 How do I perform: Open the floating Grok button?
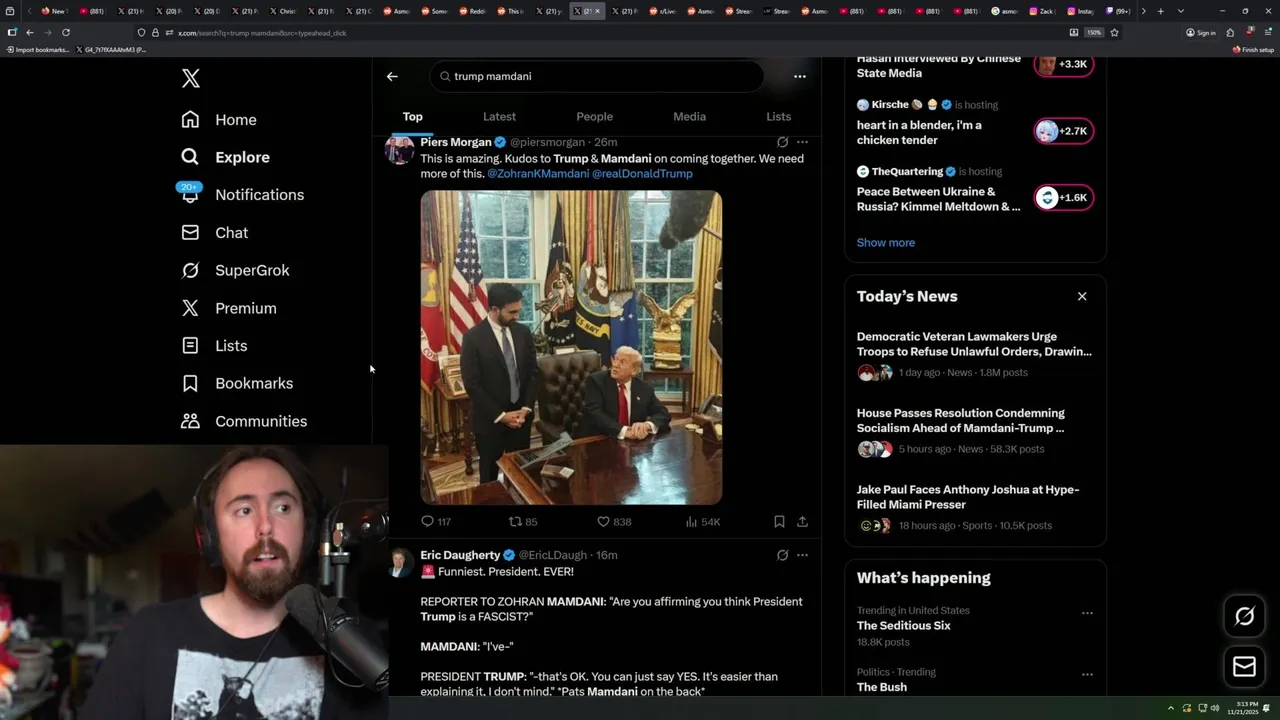[x=1245, y=617]
